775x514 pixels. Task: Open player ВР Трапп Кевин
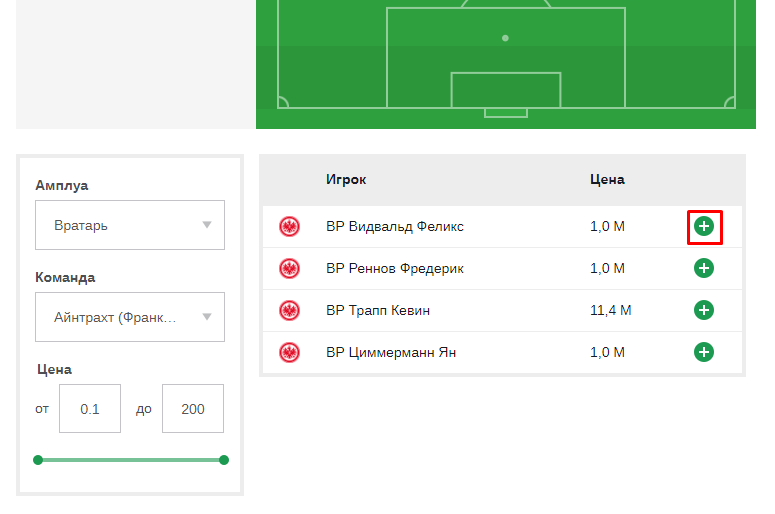378,310
